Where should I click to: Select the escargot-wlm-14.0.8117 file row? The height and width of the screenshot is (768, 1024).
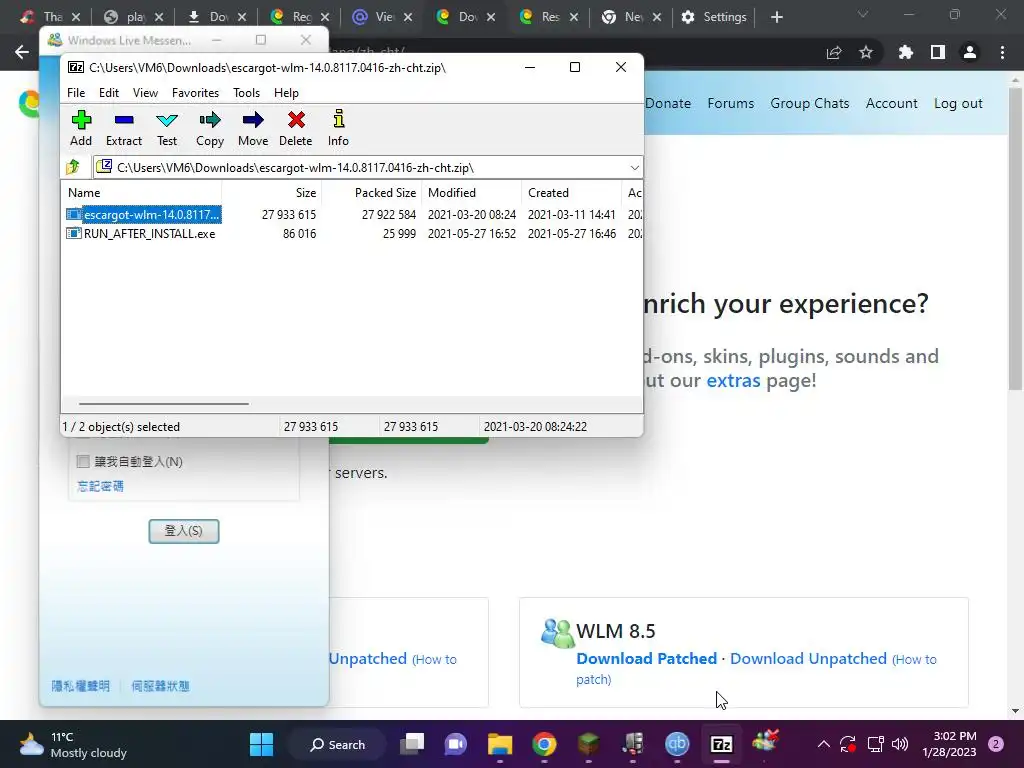353,214
